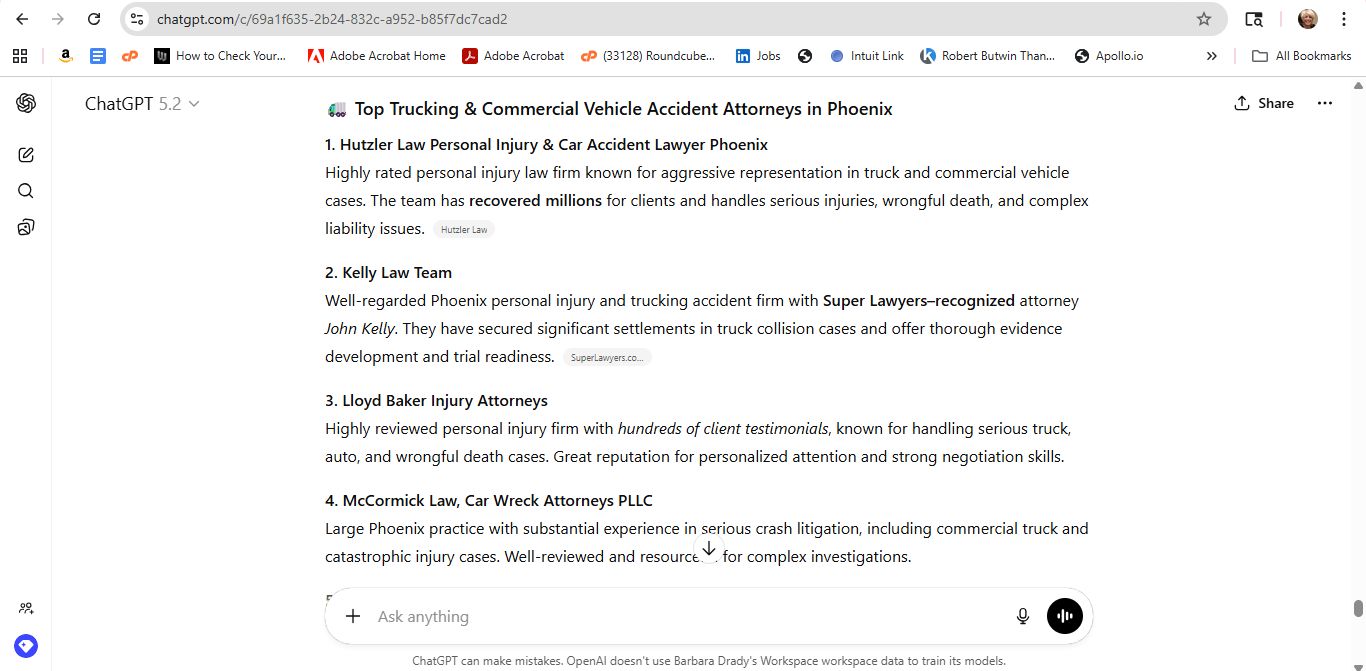Open the Amazon bookmark
The height and width of the screenshot is (671, 1366).
point(65,56)
